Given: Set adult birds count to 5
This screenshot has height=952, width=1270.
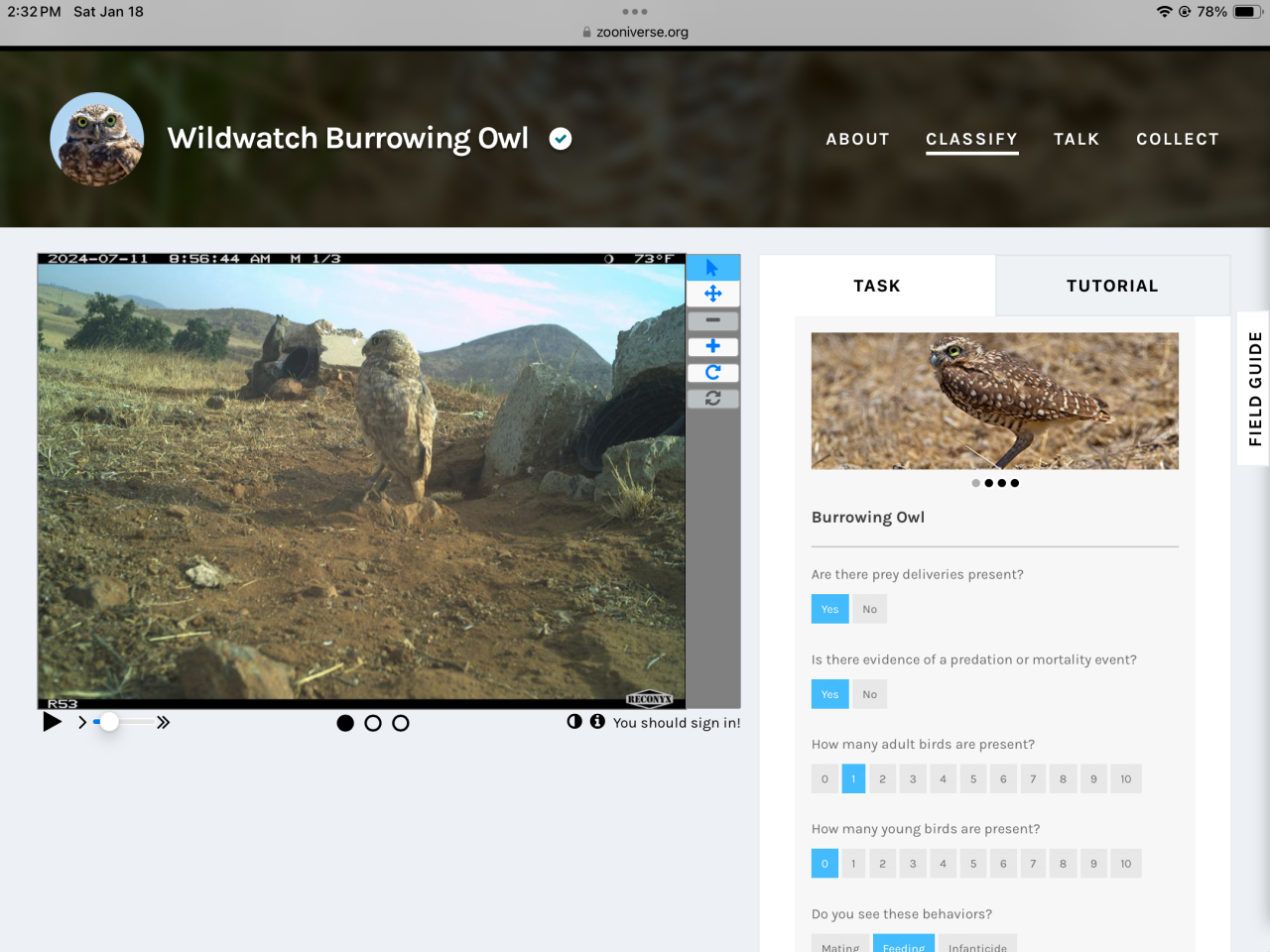Looking at the screenshot, I should [973, 778].
